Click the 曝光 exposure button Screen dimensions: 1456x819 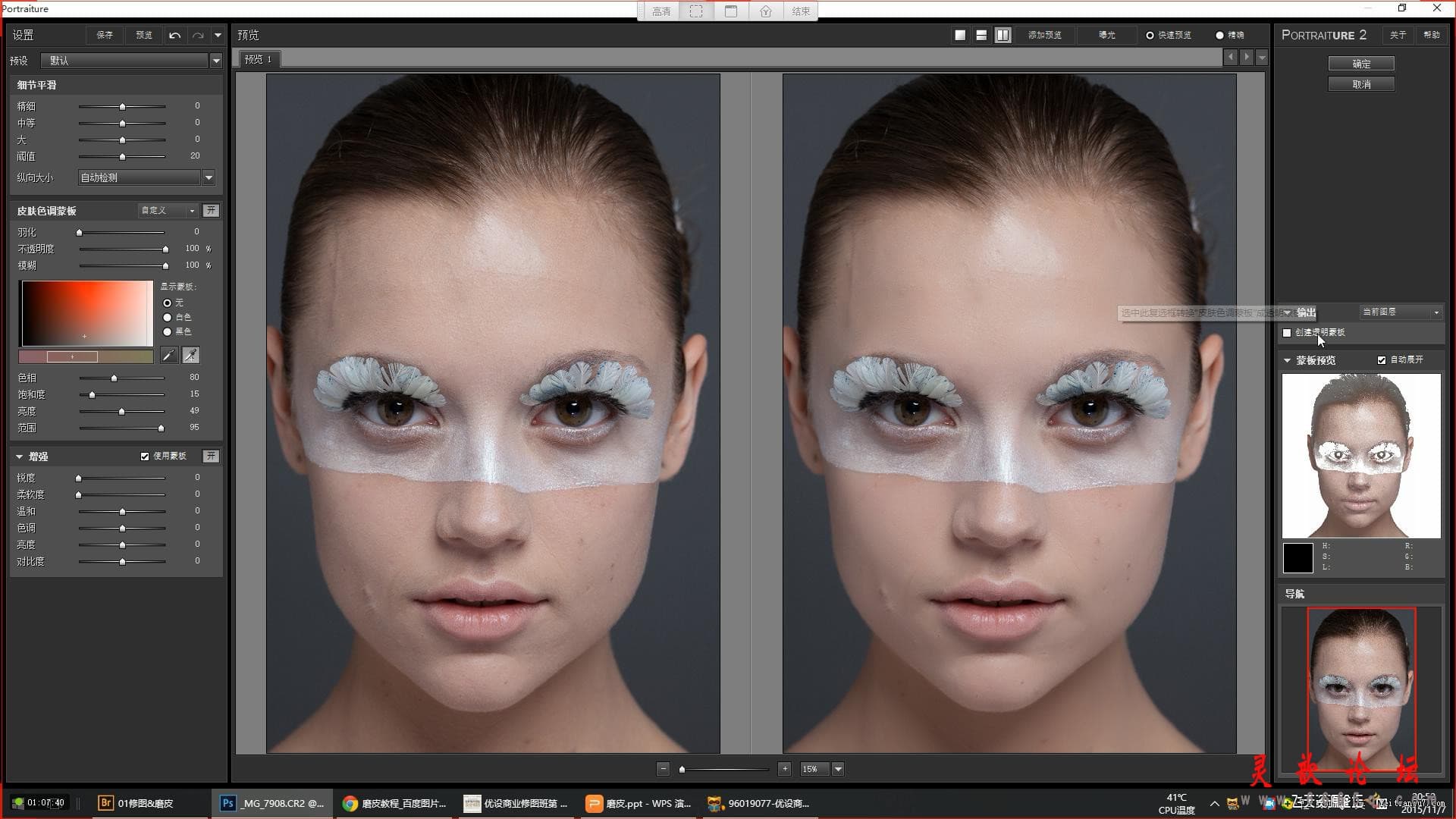1107,35
